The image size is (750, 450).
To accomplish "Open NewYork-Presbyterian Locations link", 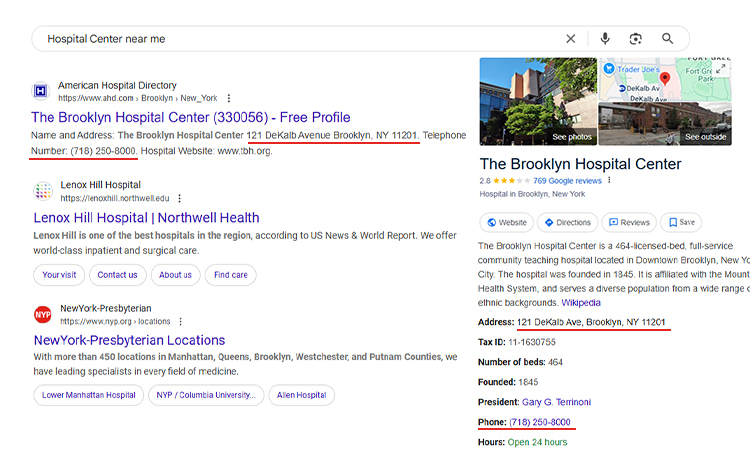I will pos(129,340).
